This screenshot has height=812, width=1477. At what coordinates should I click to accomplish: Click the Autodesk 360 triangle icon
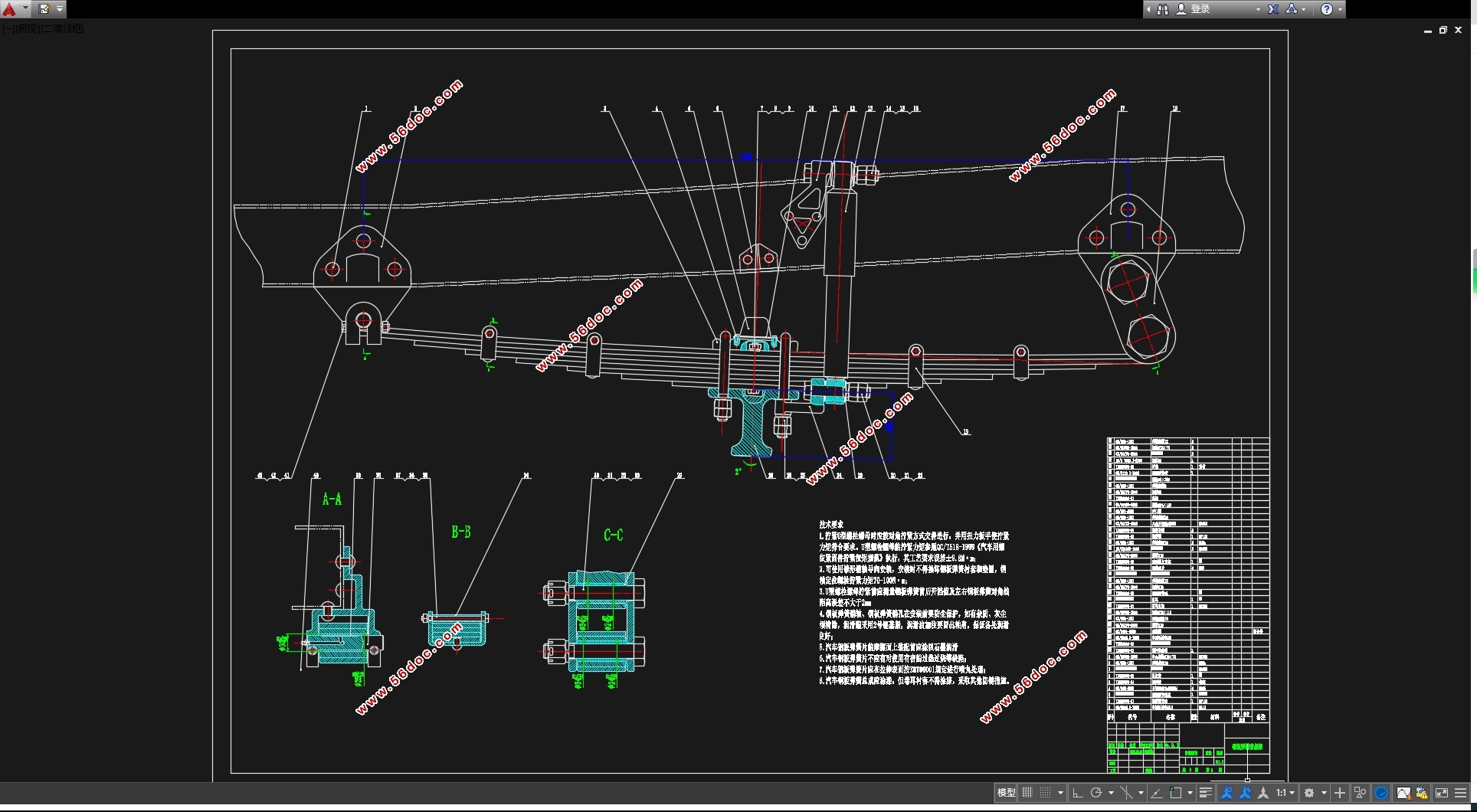point(1292,9)
